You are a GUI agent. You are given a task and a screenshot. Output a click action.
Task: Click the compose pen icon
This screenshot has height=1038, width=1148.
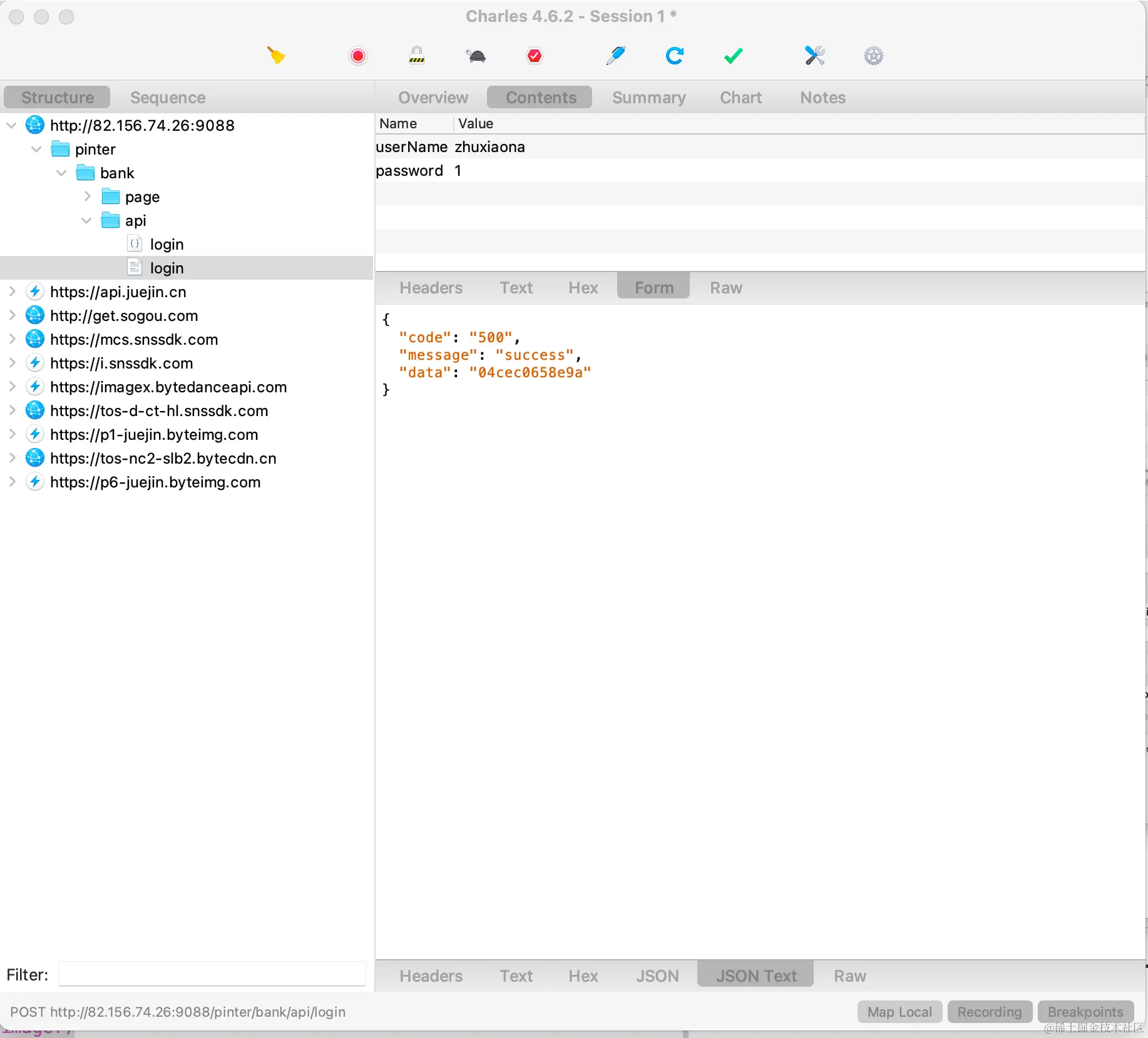click(616, 56)
